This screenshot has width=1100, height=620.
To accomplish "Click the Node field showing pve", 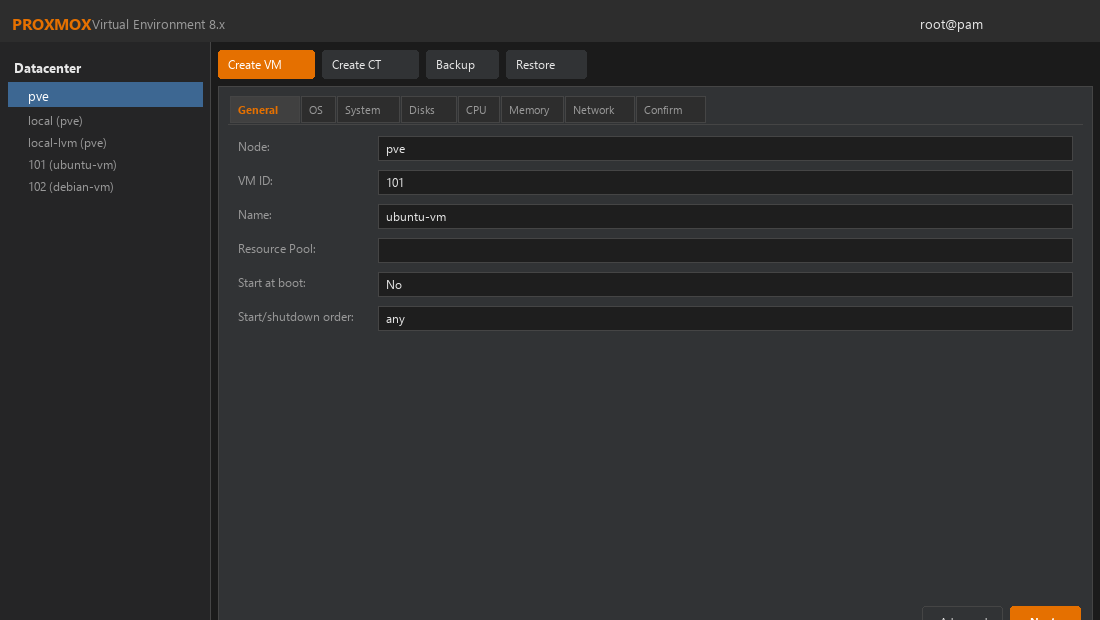I will (725, 149).
